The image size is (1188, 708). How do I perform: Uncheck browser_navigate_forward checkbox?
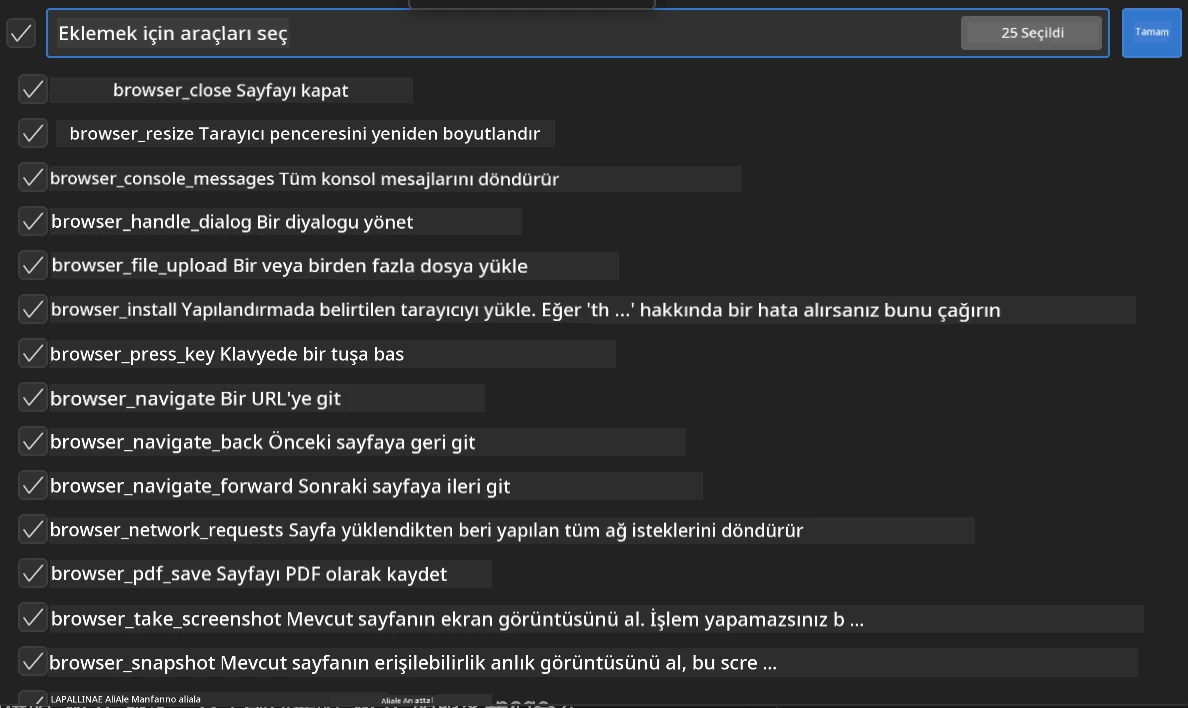[33, 485]
